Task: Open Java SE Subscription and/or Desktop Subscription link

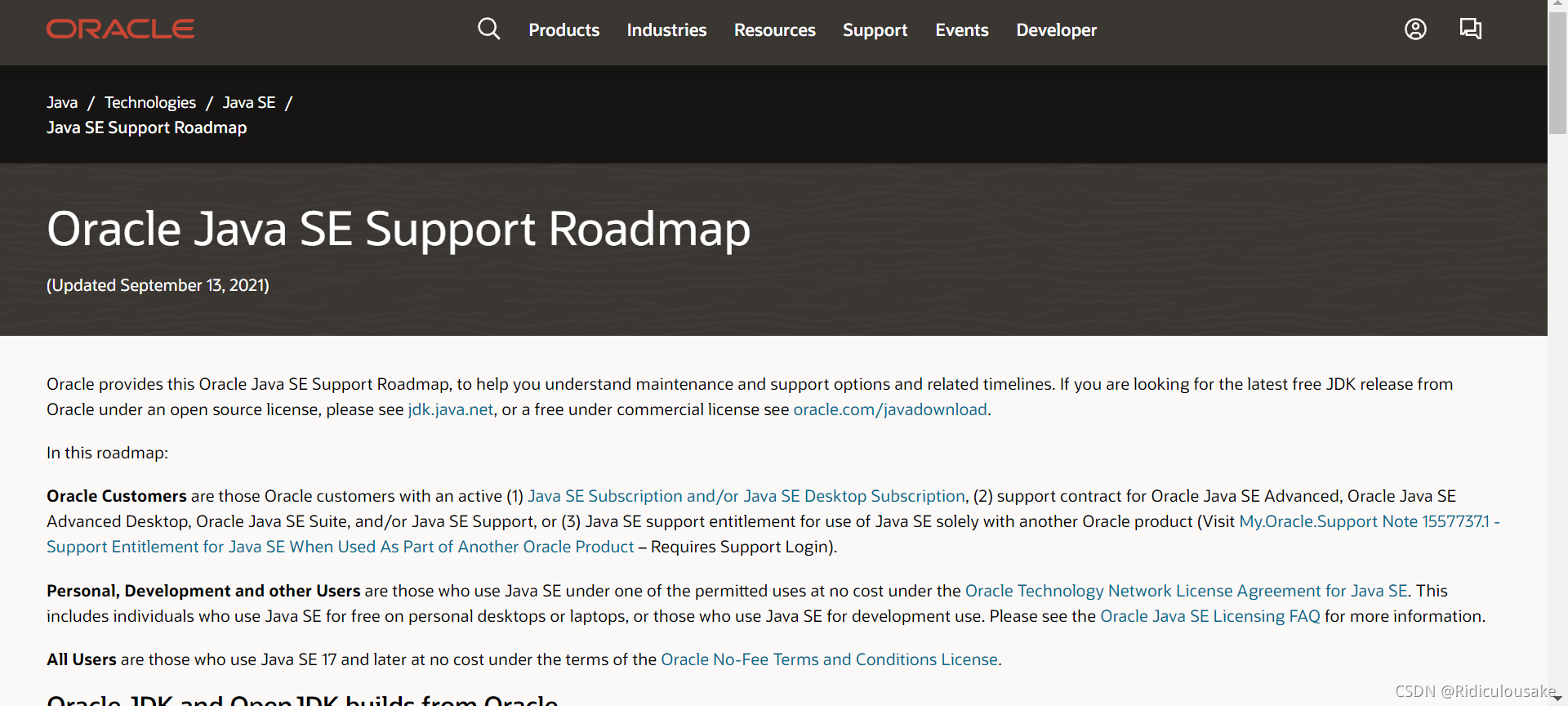Action: (x=746, y=496)
